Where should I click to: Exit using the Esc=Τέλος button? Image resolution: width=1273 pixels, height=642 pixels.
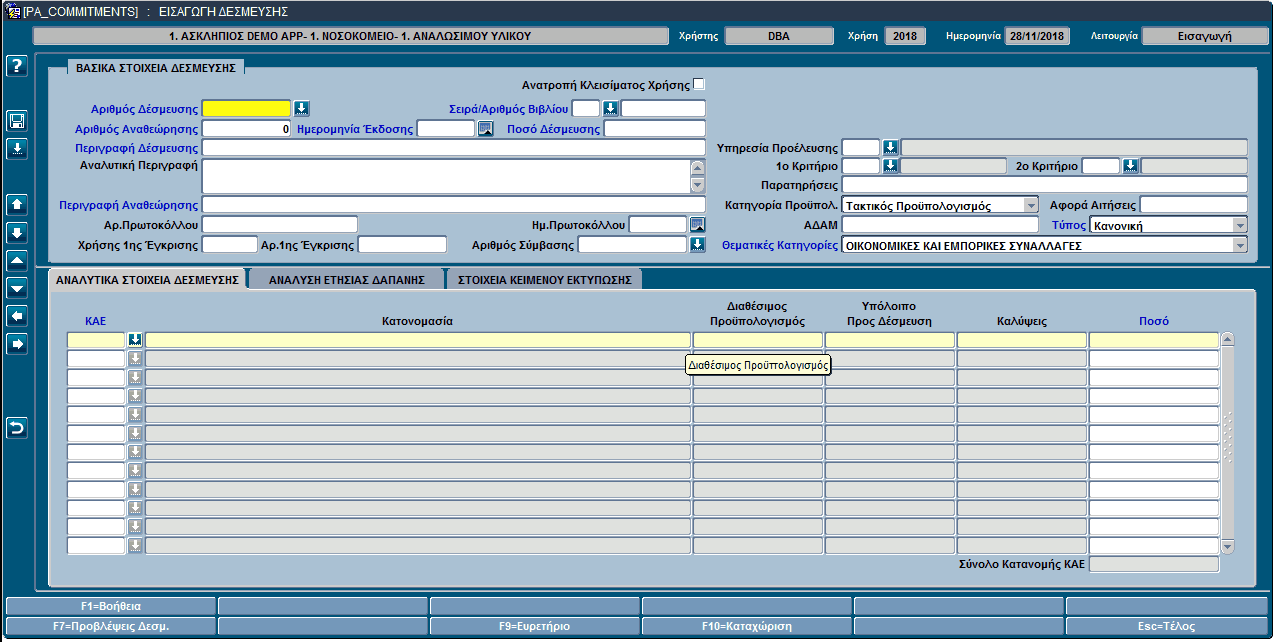pyautogui.click(x=1168, y=626)
